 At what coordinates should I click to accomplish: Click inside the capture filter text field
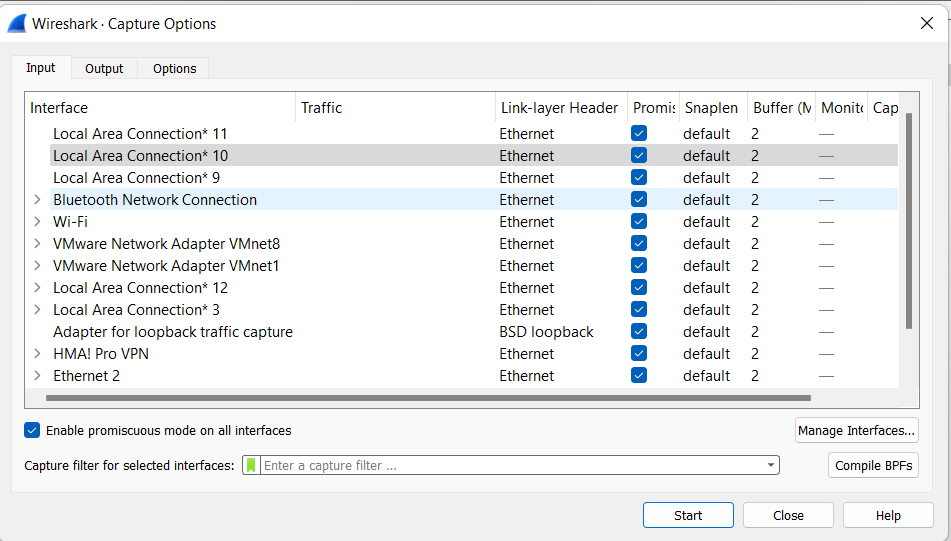(x=510, y=465)
